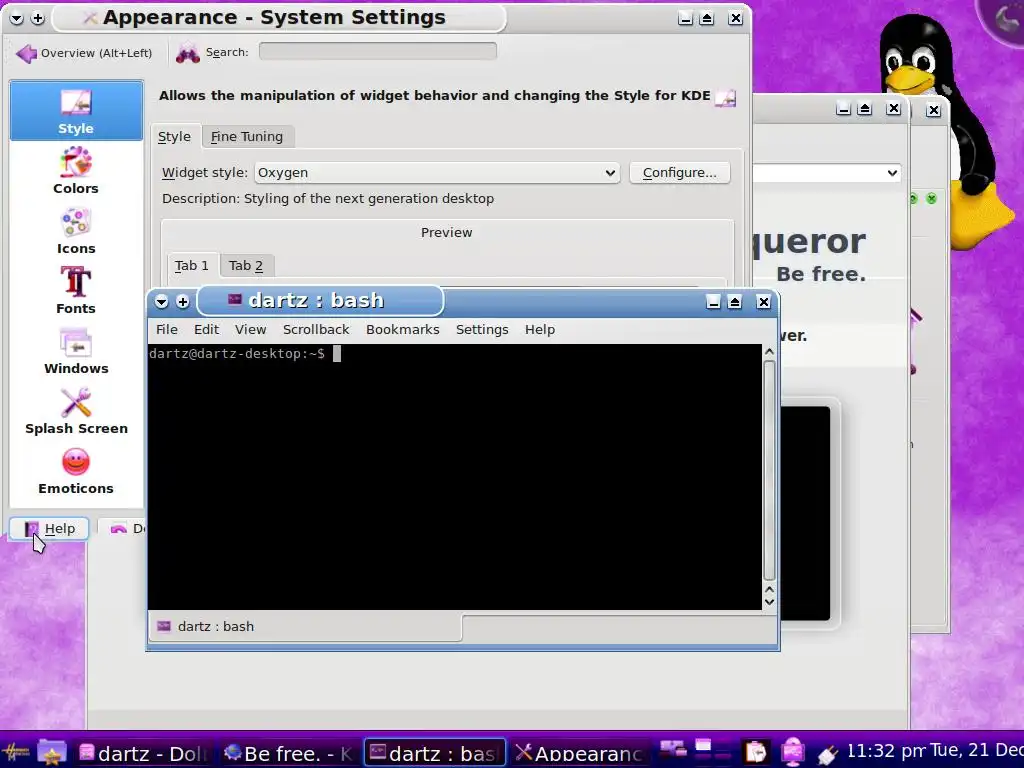Maximize the Konsole window
The height and width of the screenshot is (768, 1024).
735,302
